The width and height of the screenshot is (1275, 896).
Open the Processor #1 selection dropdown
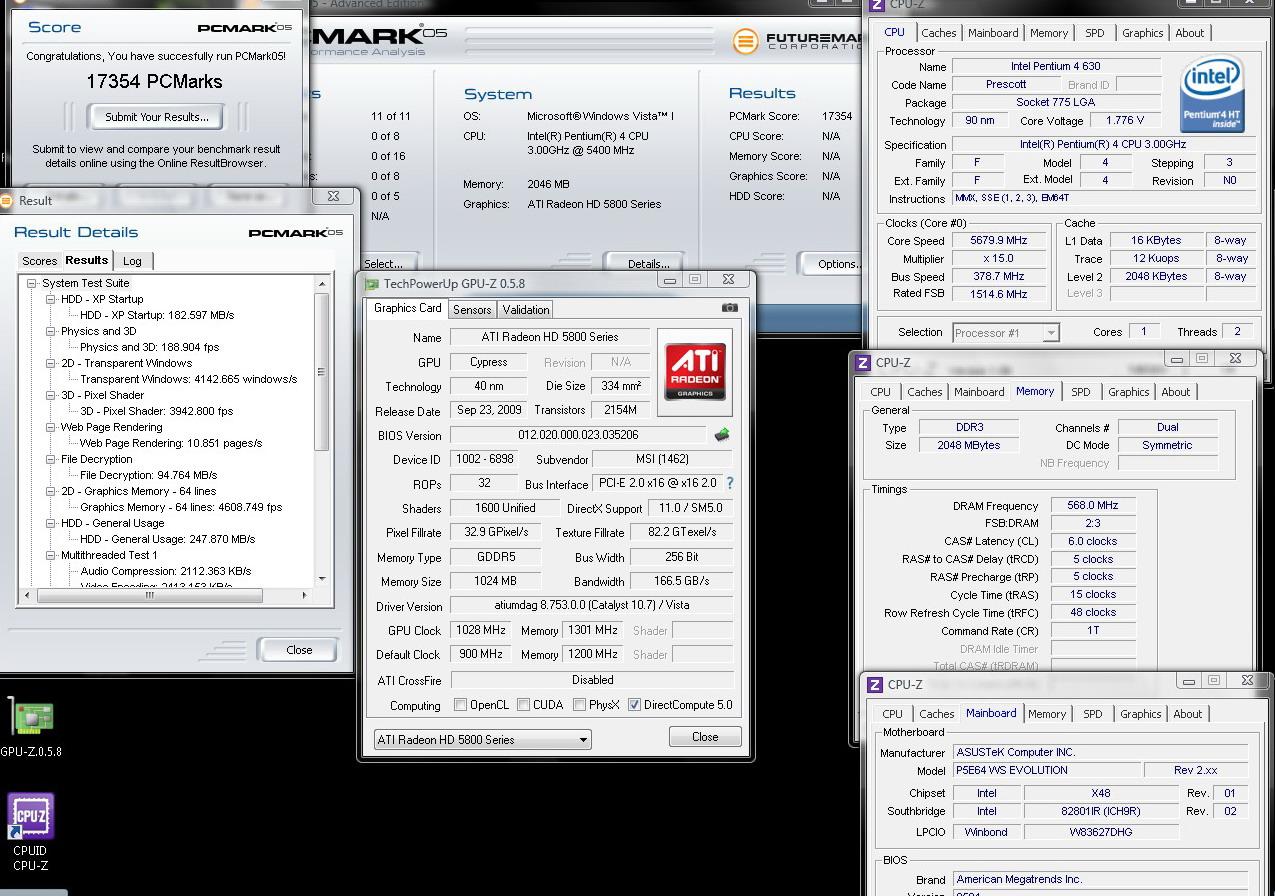coord(1005,333)
